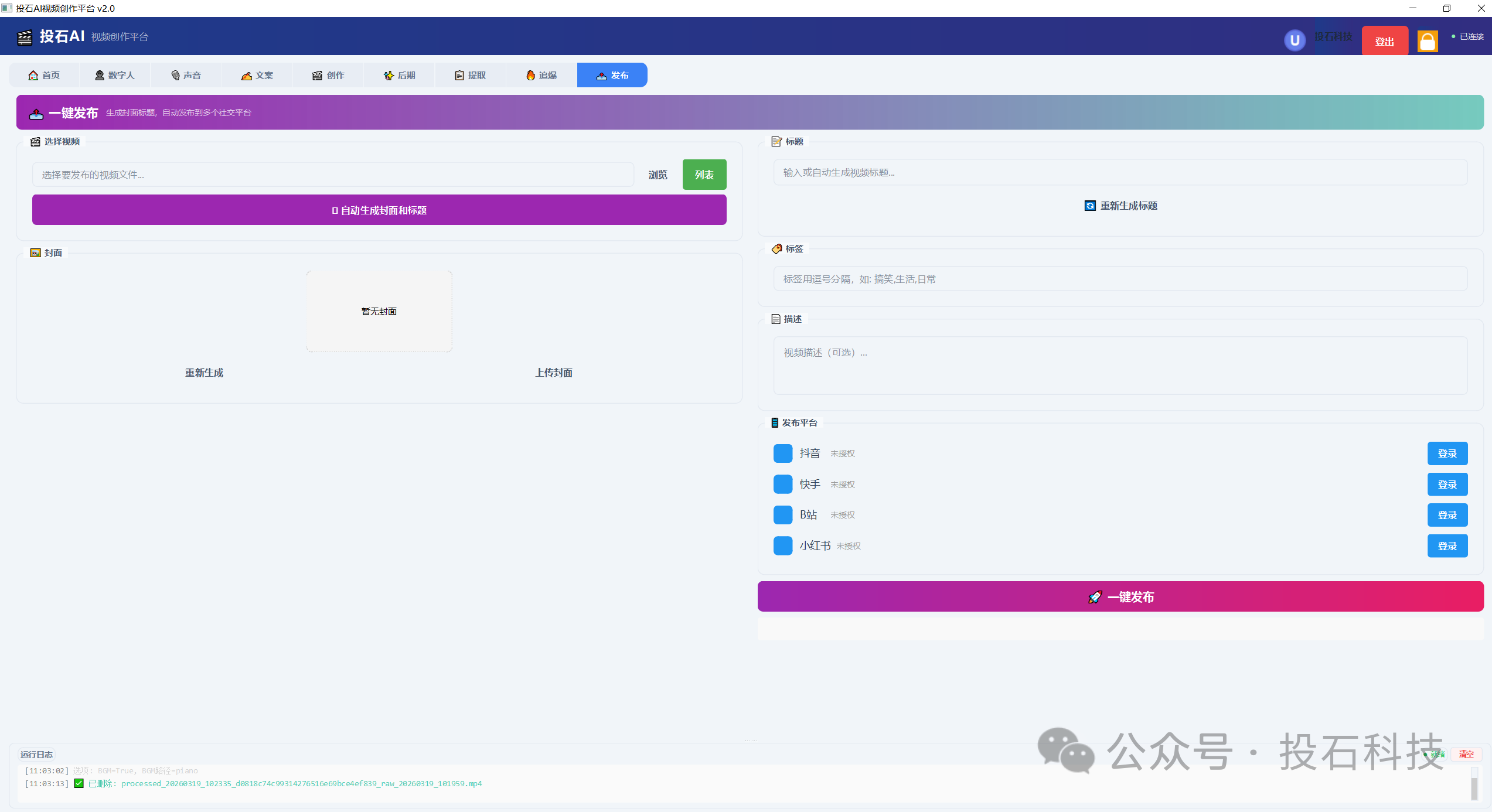The width and height of the screenshot is (1492, 812).
Task: Click the clapperboard logo icon
Action: (25, 37)
